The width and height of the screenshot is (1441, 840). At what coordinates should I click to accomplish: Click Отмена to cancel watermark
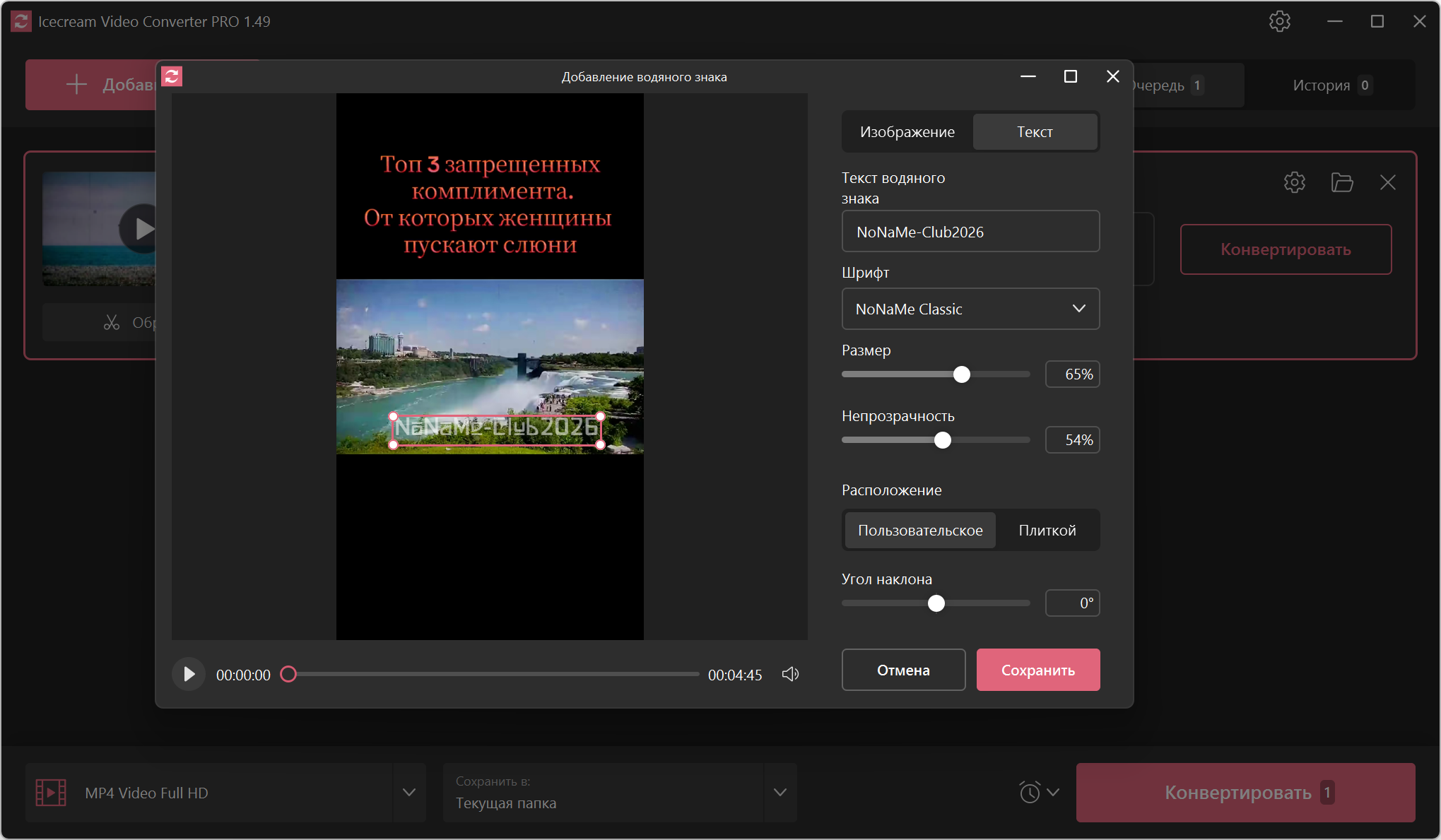903,670
